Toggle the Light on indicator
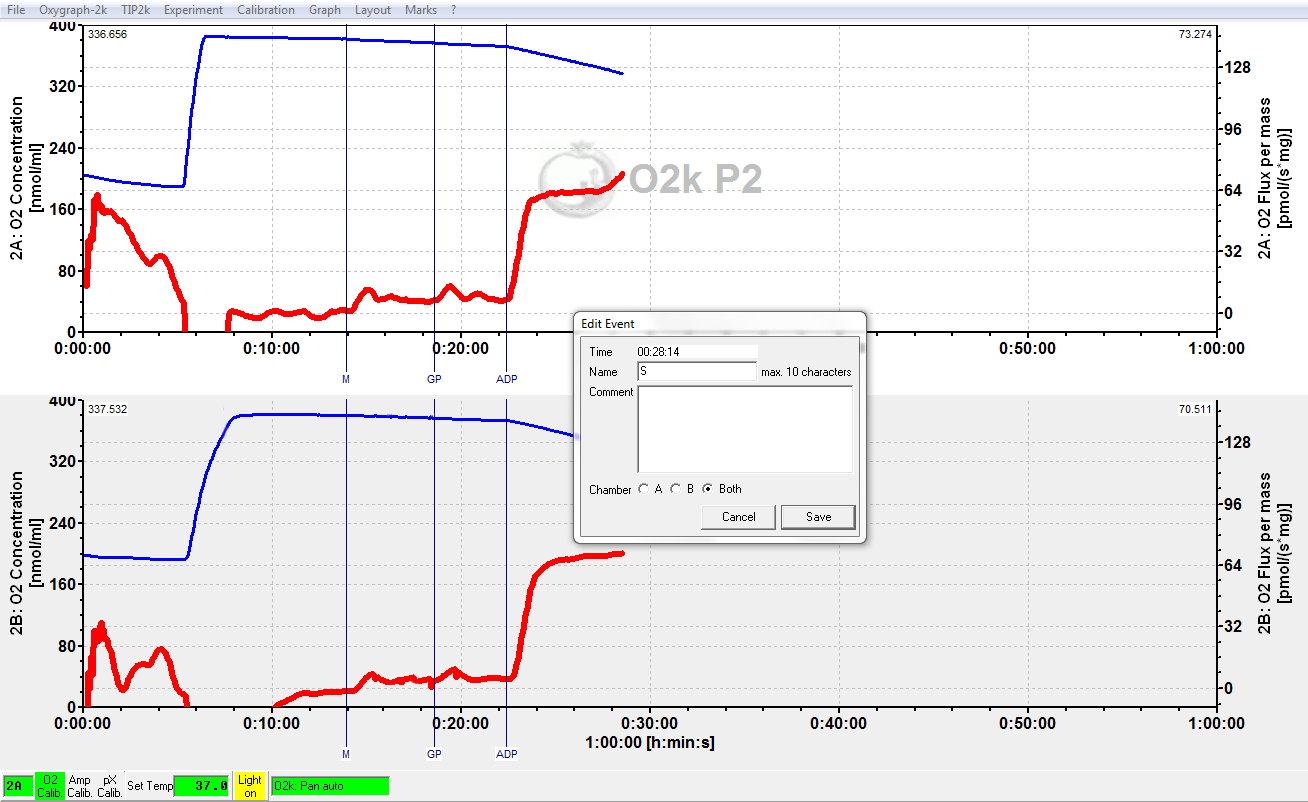This screenshot has width=1308, height=802. [x=250, y=786]
